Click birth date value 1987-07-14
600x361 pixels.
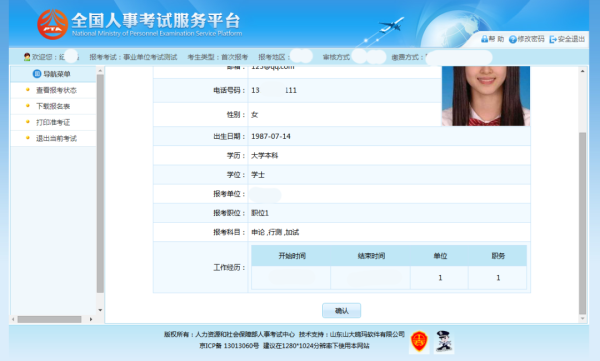(271, 136)
